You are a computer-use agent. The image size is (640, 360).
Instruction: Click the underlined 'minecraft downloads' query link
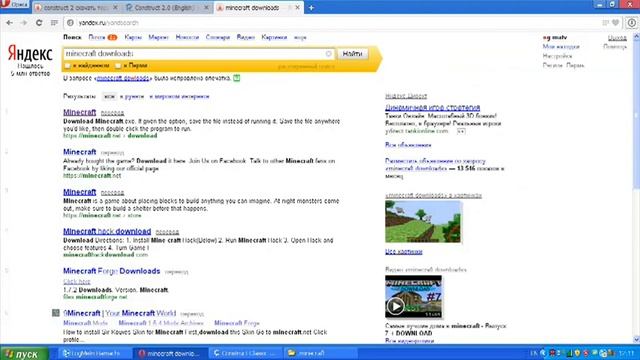(123, 78)
